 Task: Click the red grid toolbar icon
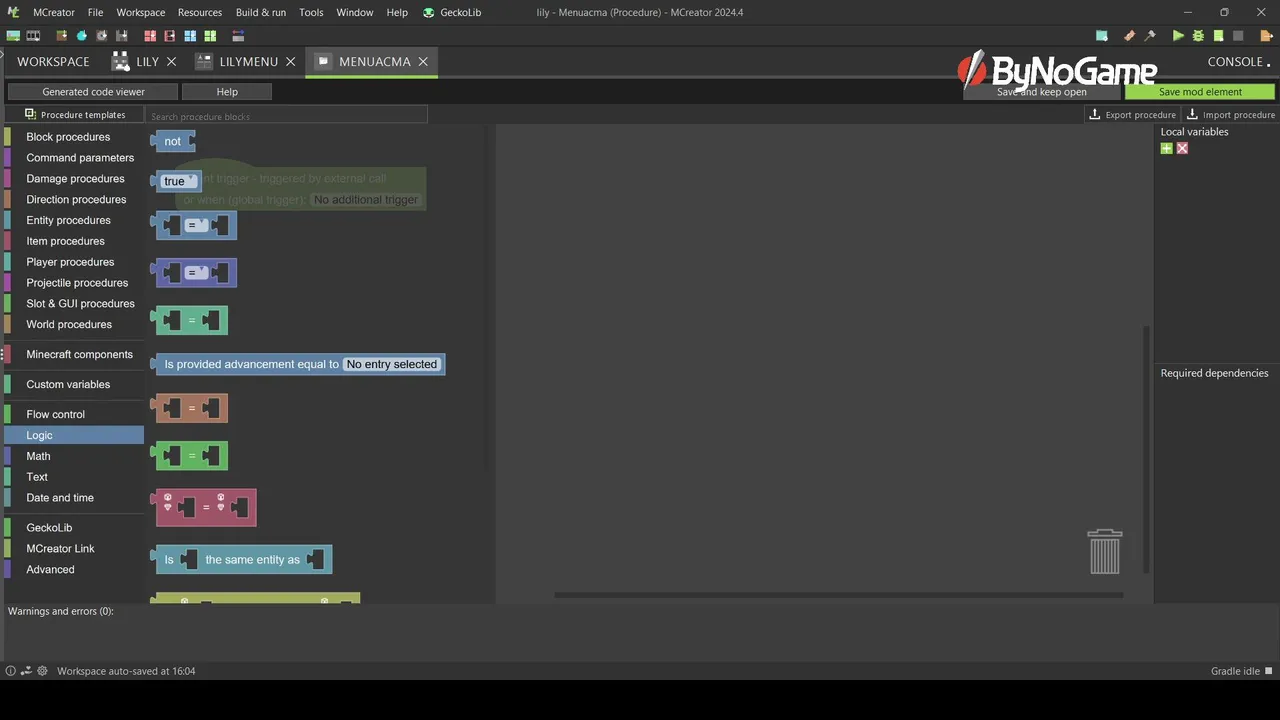click(150, 36)
